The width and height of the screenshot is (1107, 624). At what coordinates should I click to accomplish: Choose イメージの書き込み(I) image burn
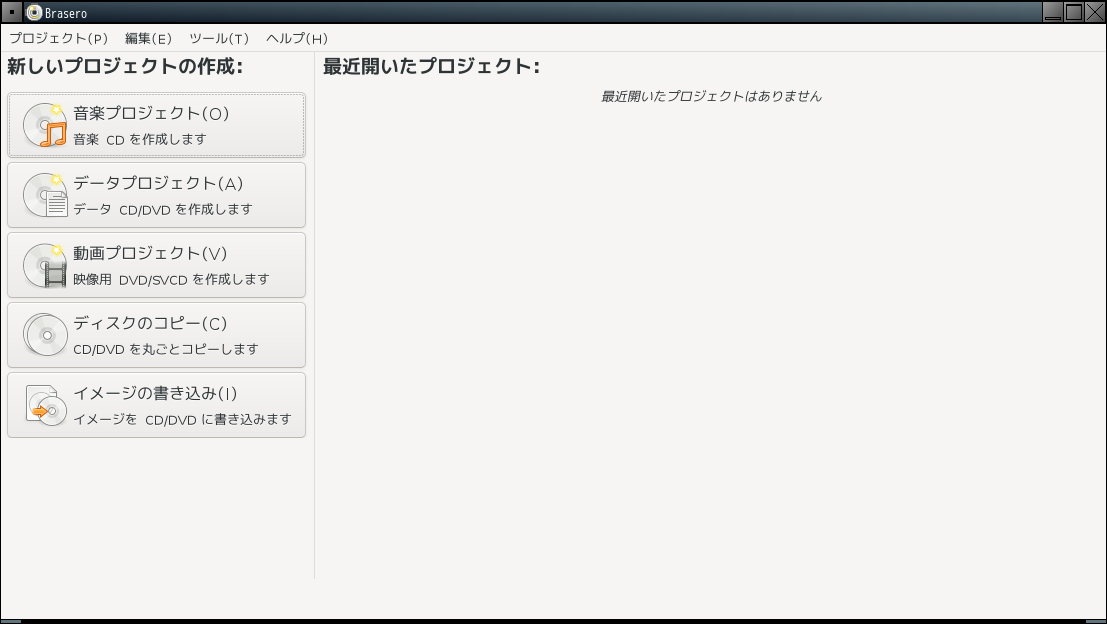pos(157,404)
